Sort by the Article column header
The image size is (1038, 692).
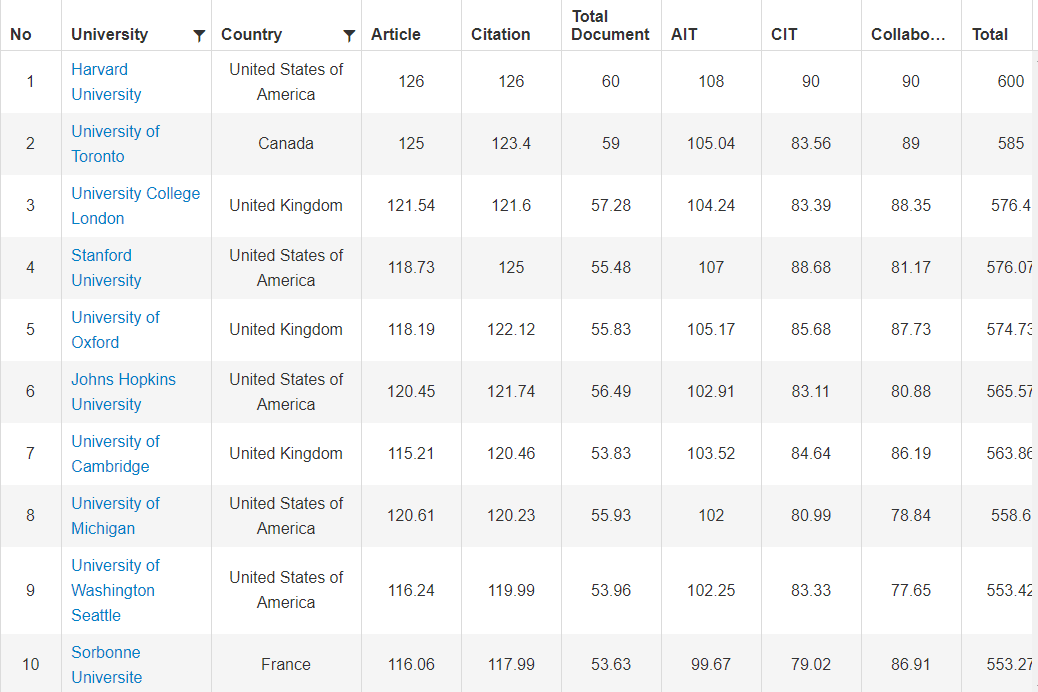(396, 34)
